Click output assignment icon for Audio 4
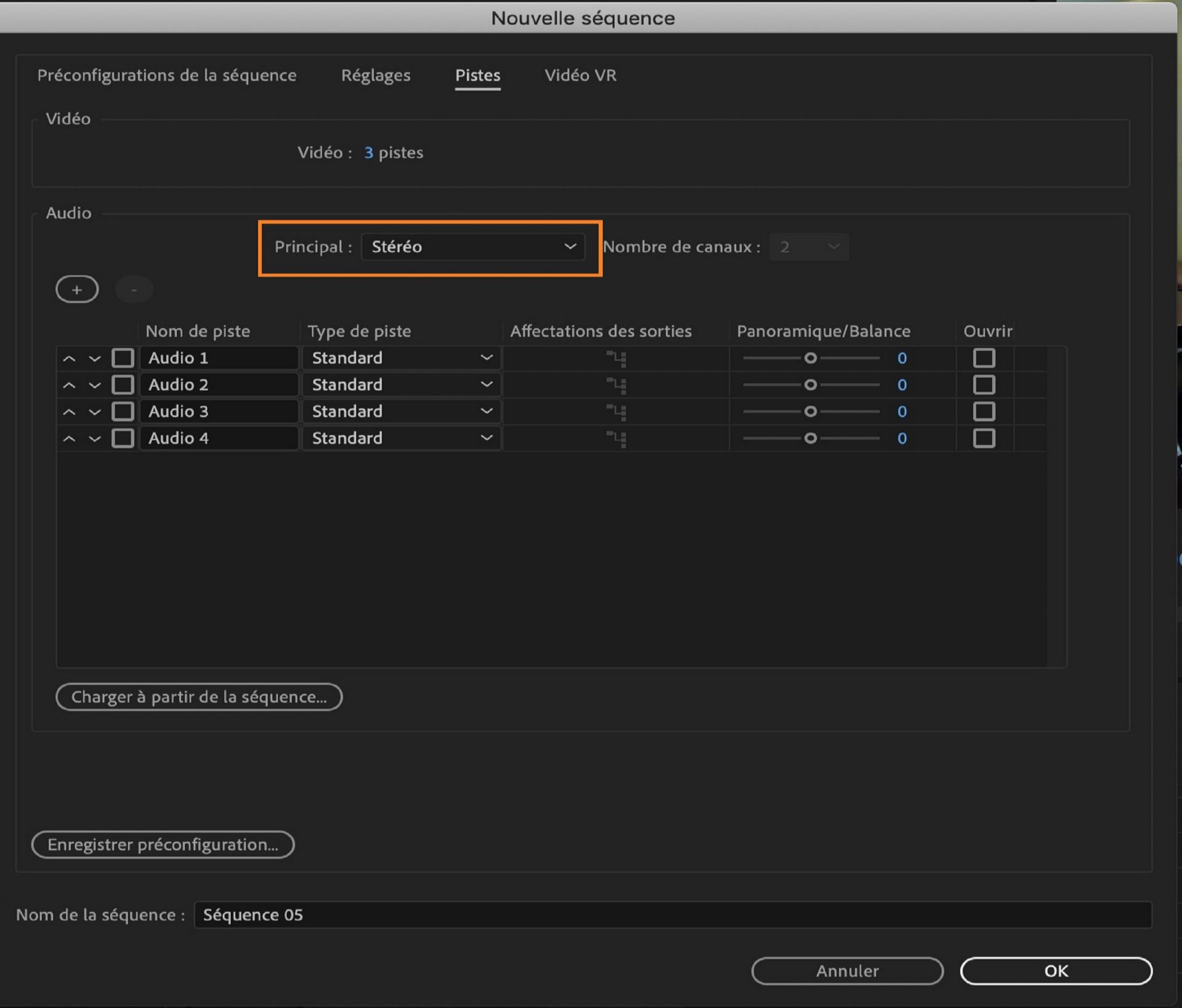Image resolution: width=1182 pixels, height=1008 pixels. [616, 439]
